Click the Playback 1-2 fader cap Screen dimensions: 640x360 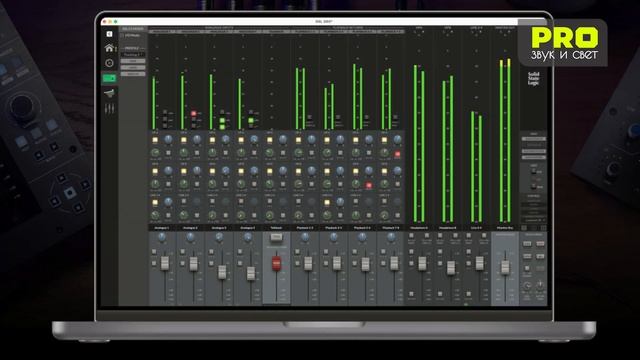tap(308, 263)
